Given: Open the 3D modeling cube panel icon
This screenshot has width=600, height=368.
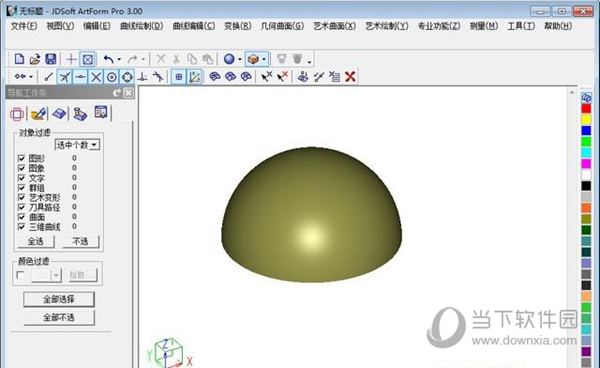Looking at the screenshot, I should point(17,114).
